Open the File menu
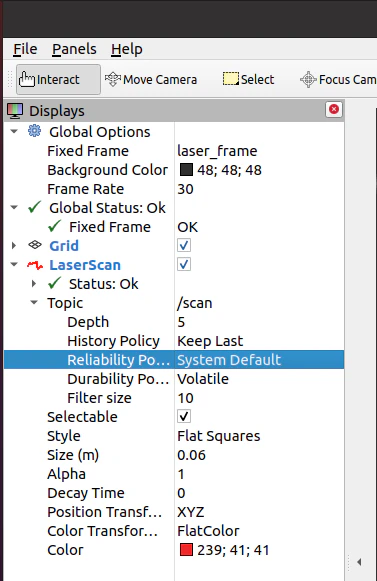 click(25, 49)
